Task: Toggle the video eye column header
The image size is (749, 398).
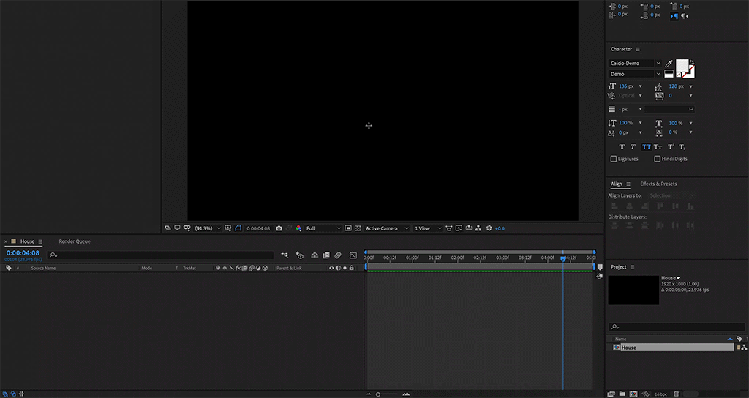Action: click(x=331, y=268)
